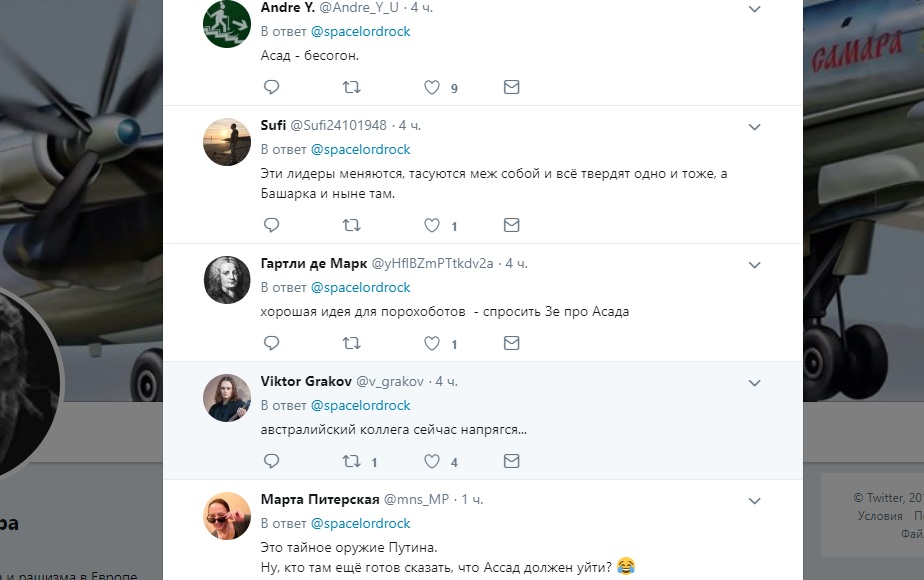Screen dimensions: 924x580
Task: Retweet Viktor Grakov's tweet
Action: point(351,461)
